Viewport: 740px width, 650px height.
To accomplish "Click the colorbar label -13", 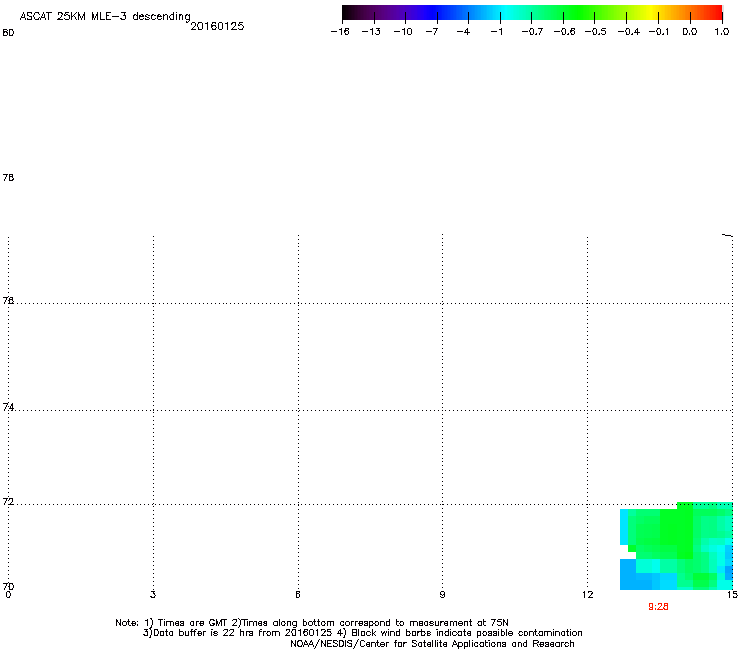I will tap(371, 32).
